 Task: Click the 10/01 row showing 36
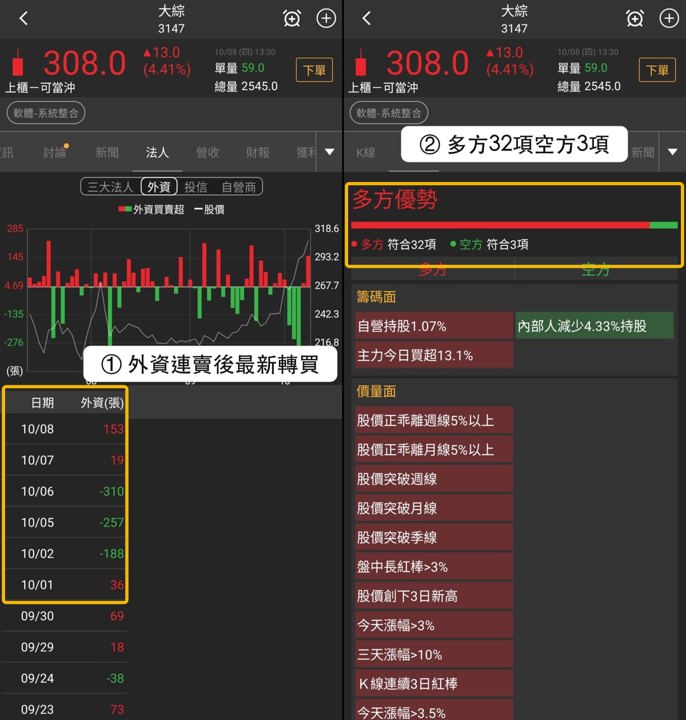coord(66,585)
